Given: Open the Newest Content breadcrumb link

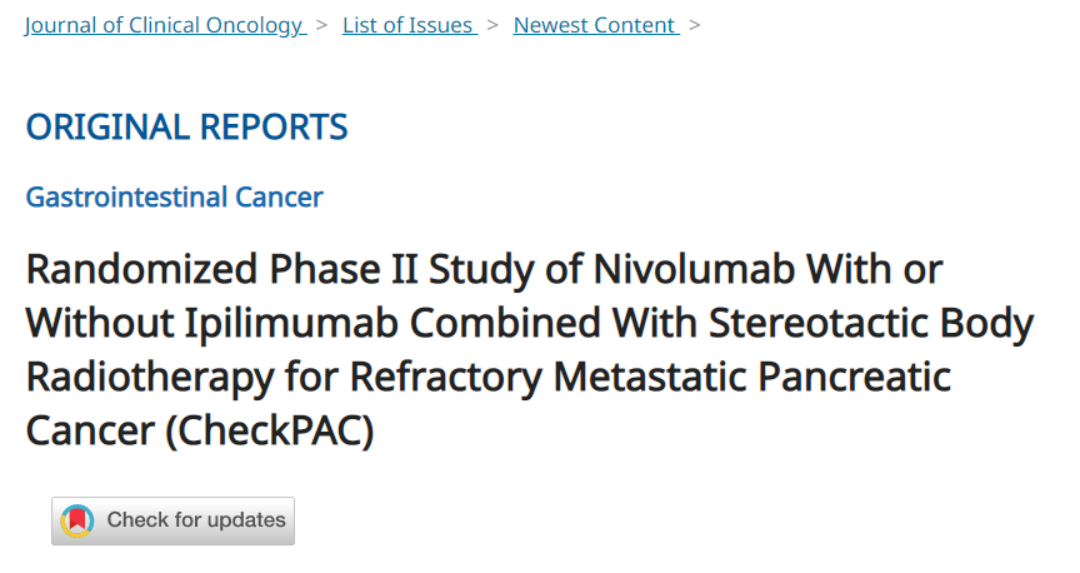Looking at the screenshot, I should click(x=595, y=25).
